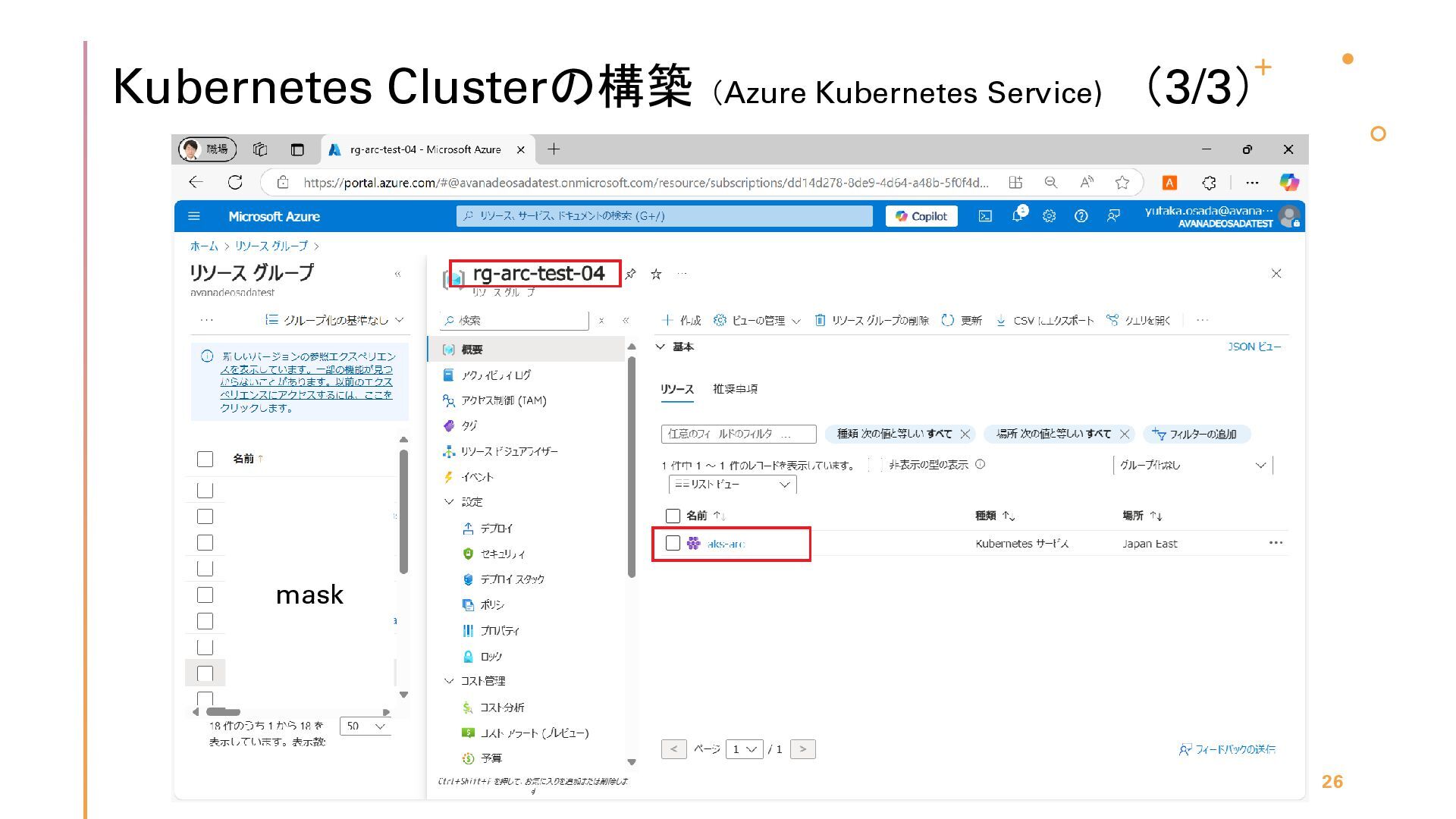
Task: Open portal settings gear icon
Action: (1049, 216)
